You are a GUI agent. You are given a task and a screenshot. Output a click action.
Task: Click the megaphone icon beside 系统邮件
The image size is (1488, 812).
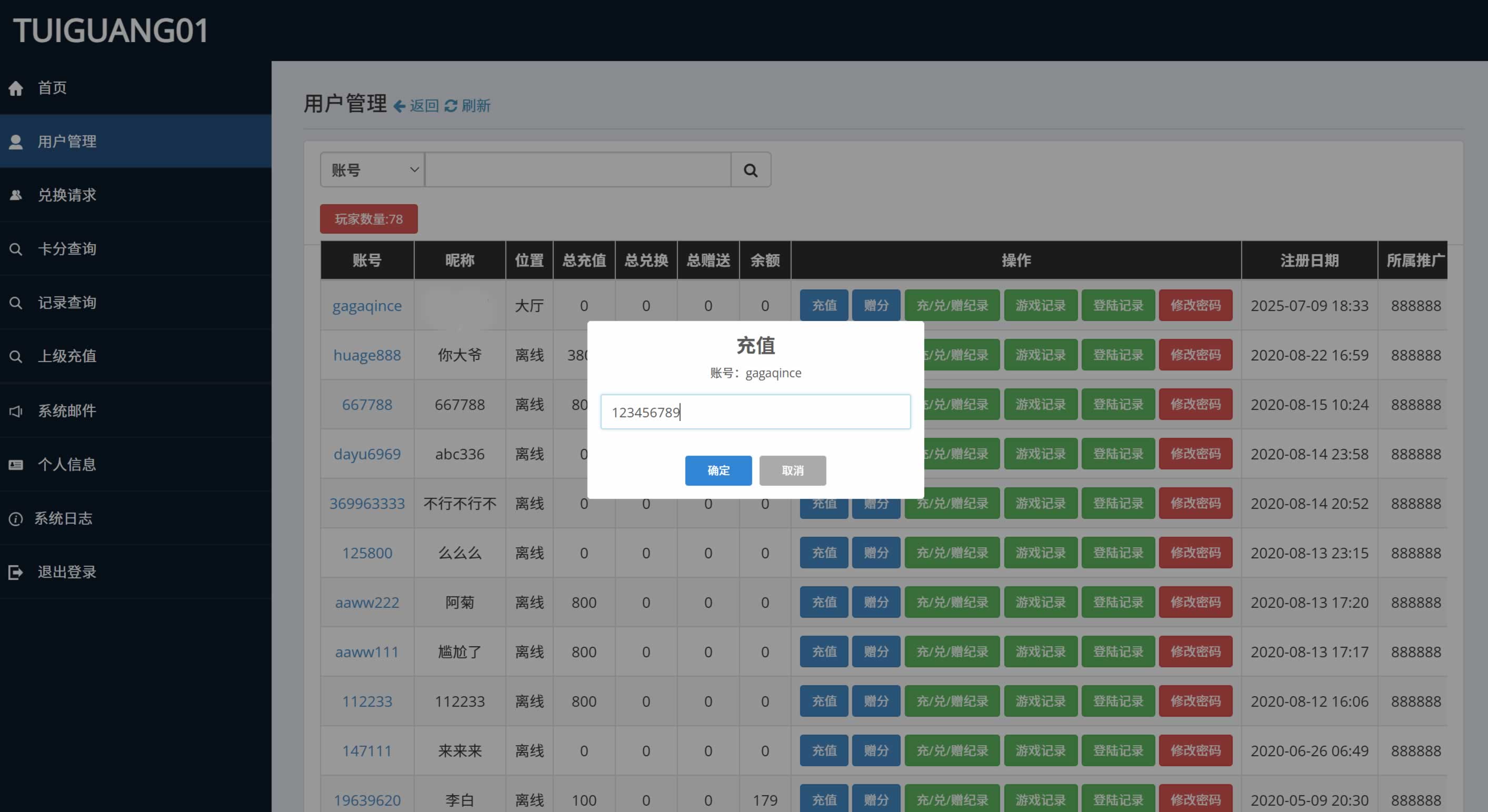[16, 410]
